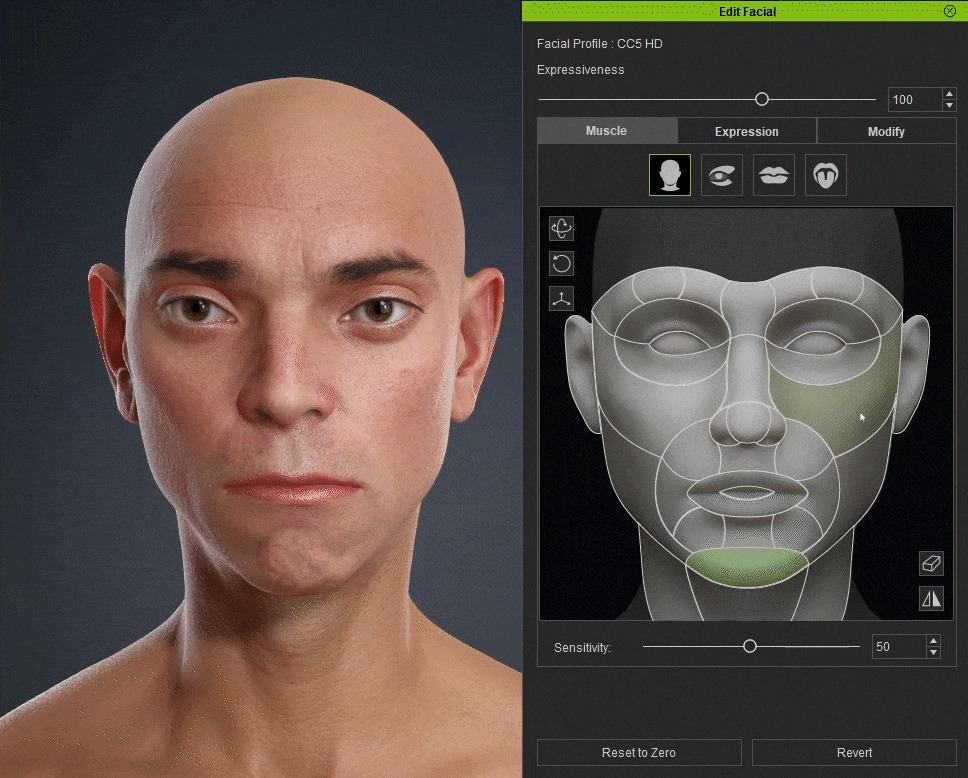The width and height of the screenshot is (968, 778).
Task: Decrease Expressiveness value with down arrow
Action: (x=949, y=106)
